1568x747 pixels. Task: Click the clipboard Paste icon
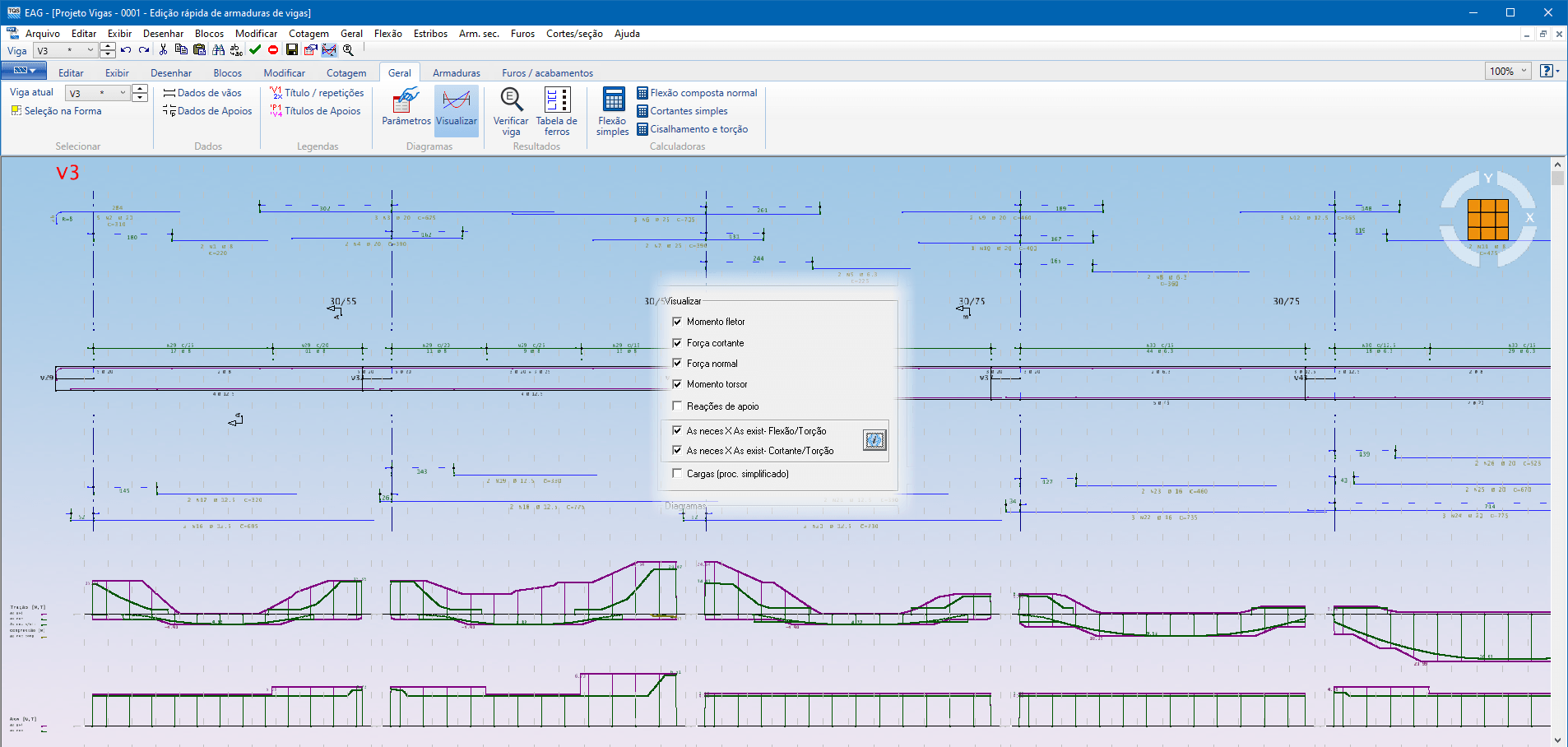[x=199, y=50]
